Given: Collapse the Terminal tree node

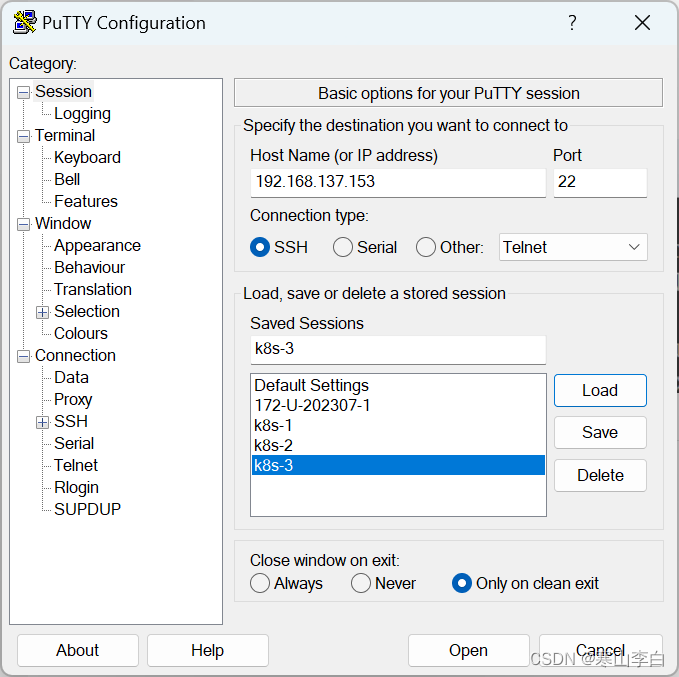Looking at the screenshot, I should 23,136.
